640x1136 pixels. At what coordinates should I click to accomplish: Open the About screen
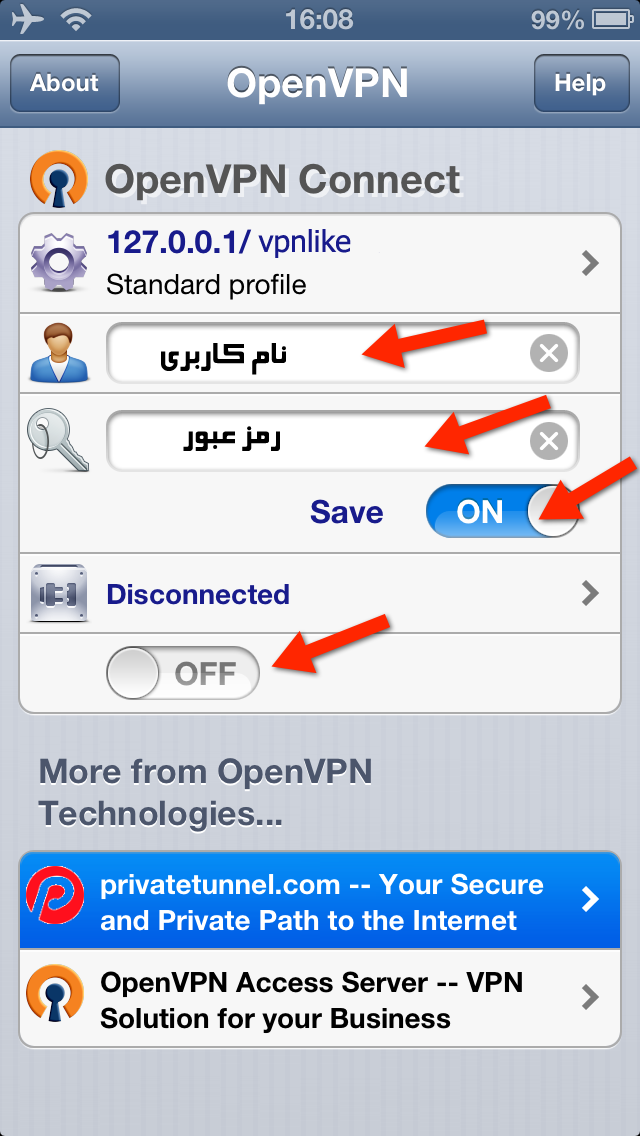point(65,83)
